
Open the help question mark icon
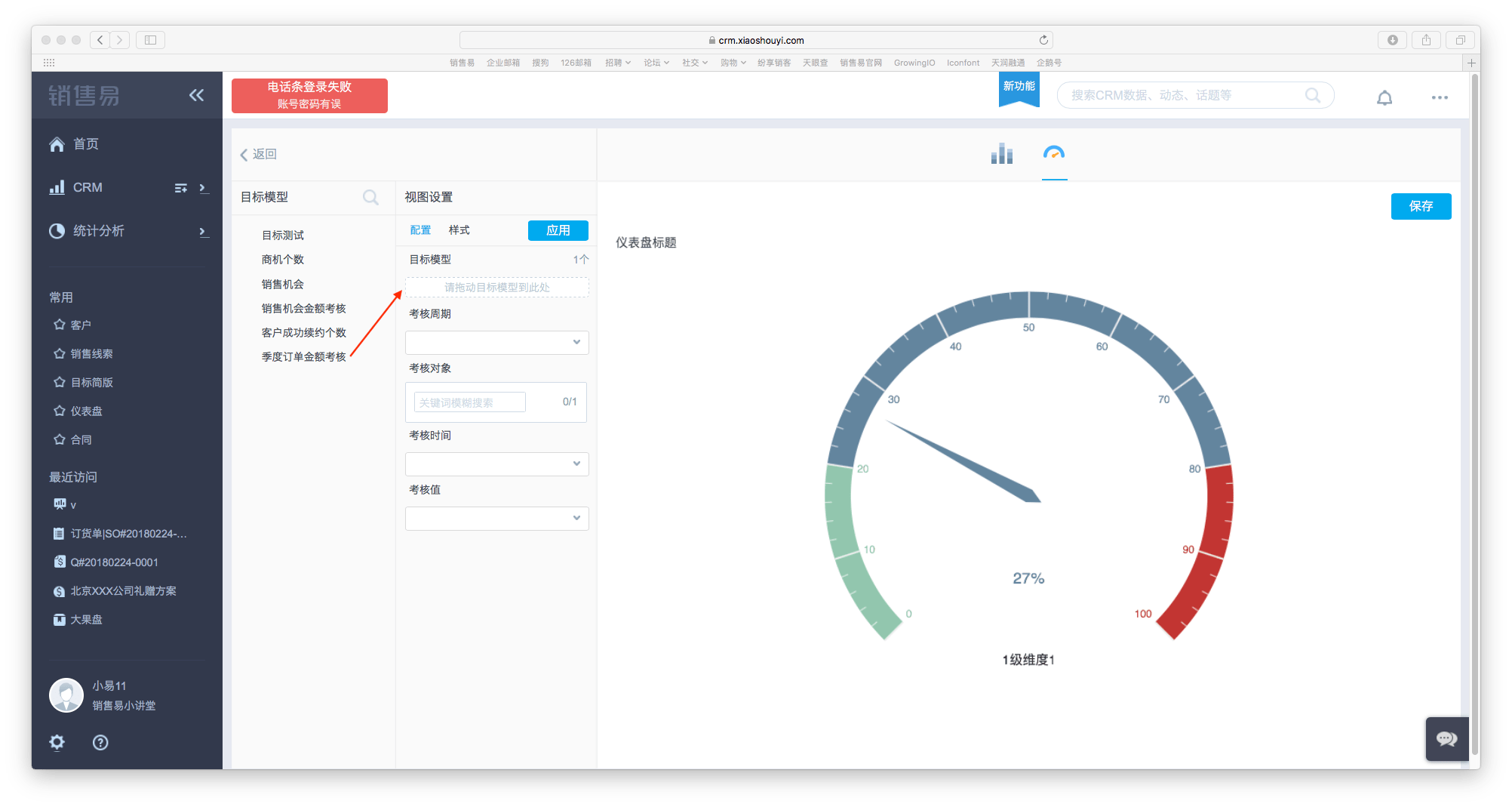point(100,742)
